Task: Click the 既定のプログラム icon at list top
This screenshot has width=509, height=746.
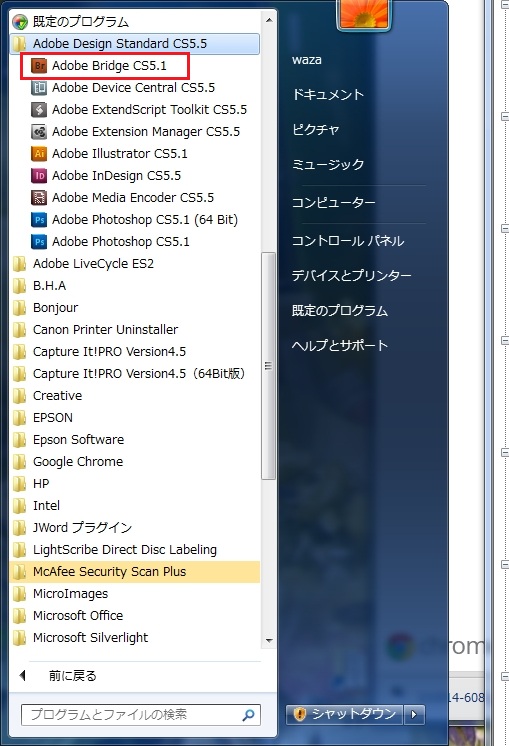Action: 20,22
